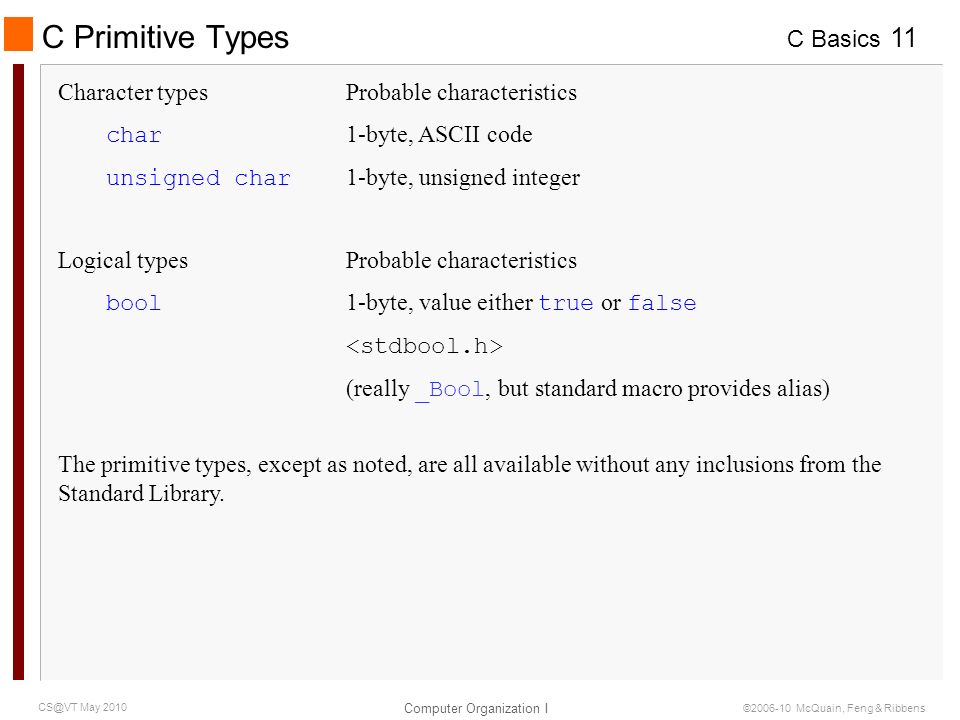Click 'Computer Organization I' footer label
Image resolution: width=960 pixels, height=720 pixels.
[x=476, y=708]
